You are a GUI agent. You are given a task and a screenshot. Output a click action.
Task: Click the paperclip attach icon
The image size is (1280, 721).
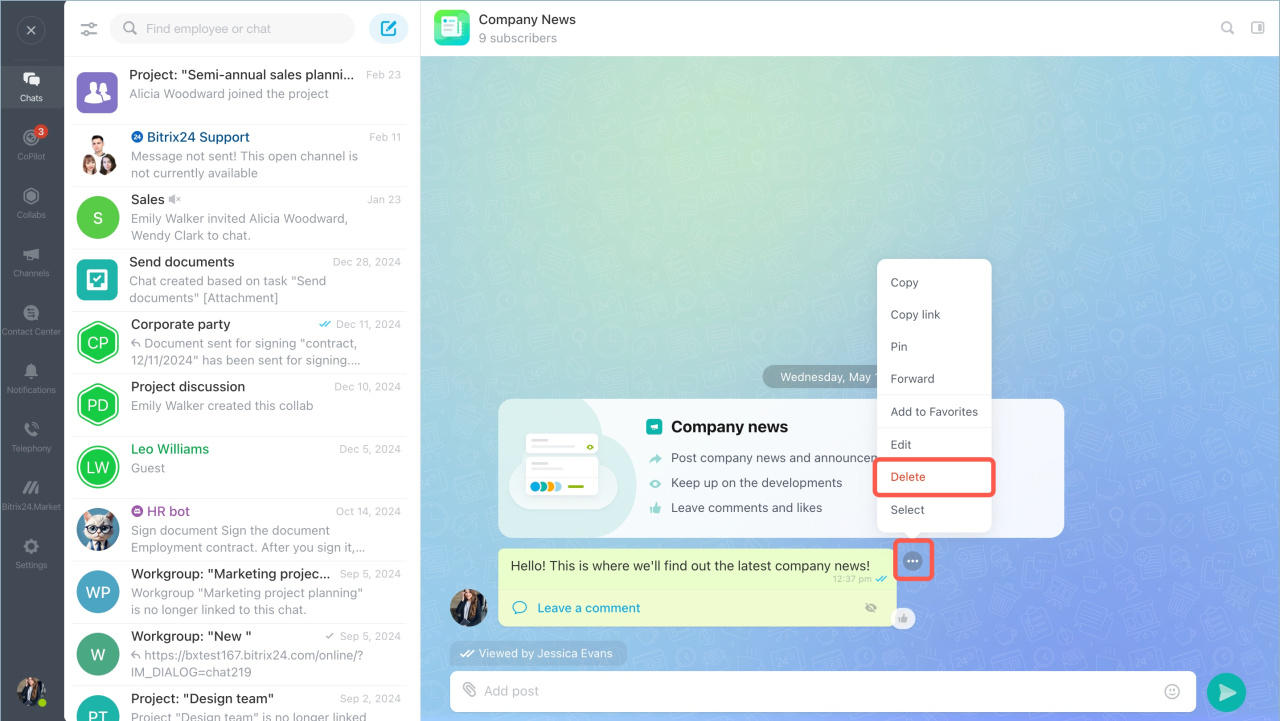pos(469,690)
